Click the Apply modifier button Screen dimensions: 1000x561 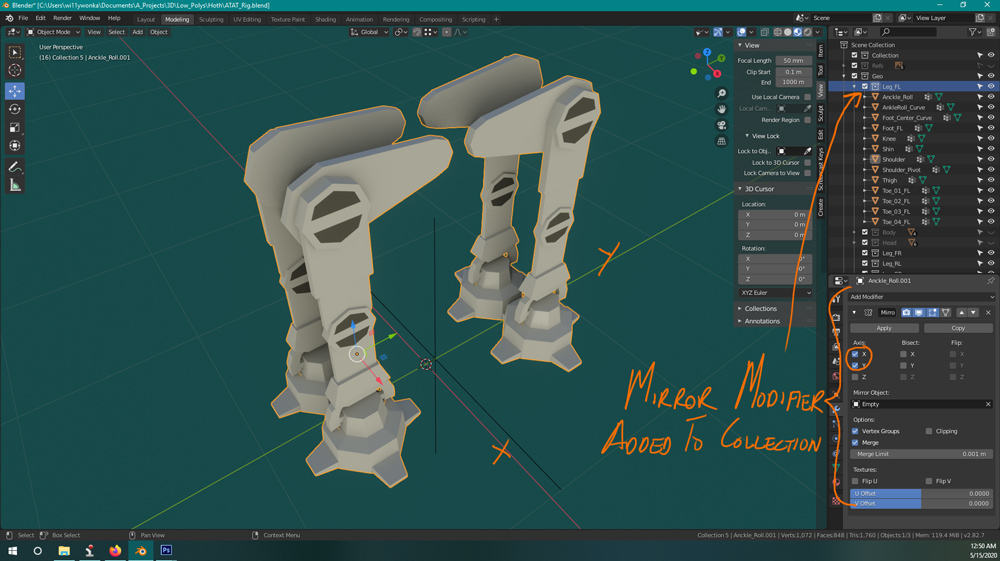884,328
